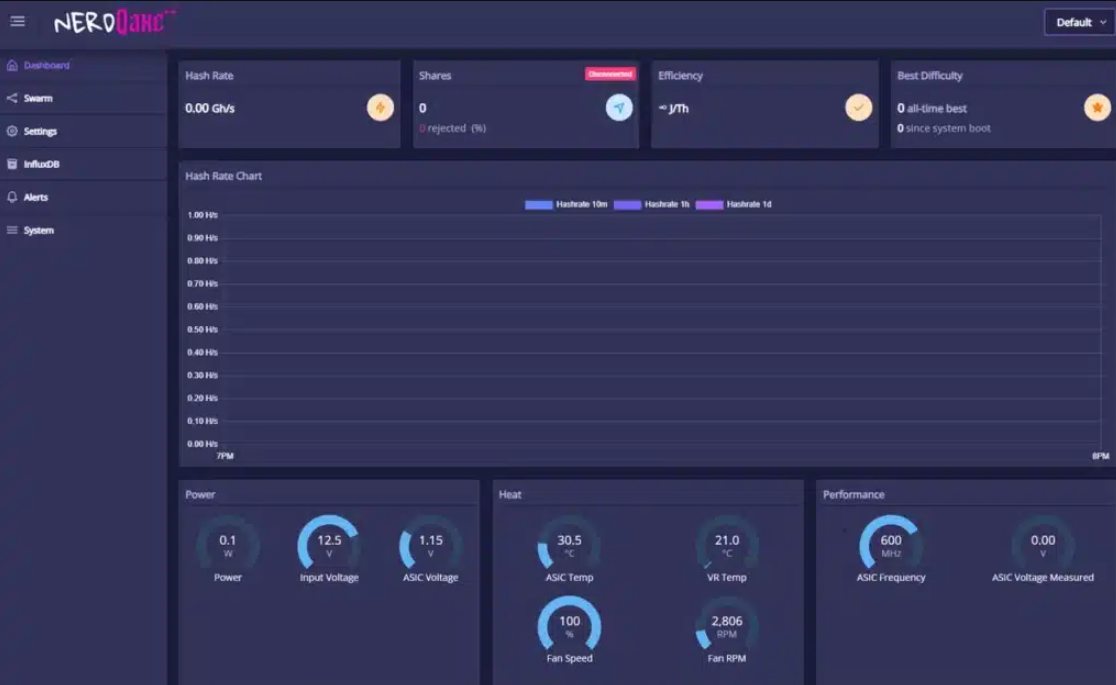1116x685 pixels.
Task: Click the ASIC Frequency gauge
Action: 890,546
